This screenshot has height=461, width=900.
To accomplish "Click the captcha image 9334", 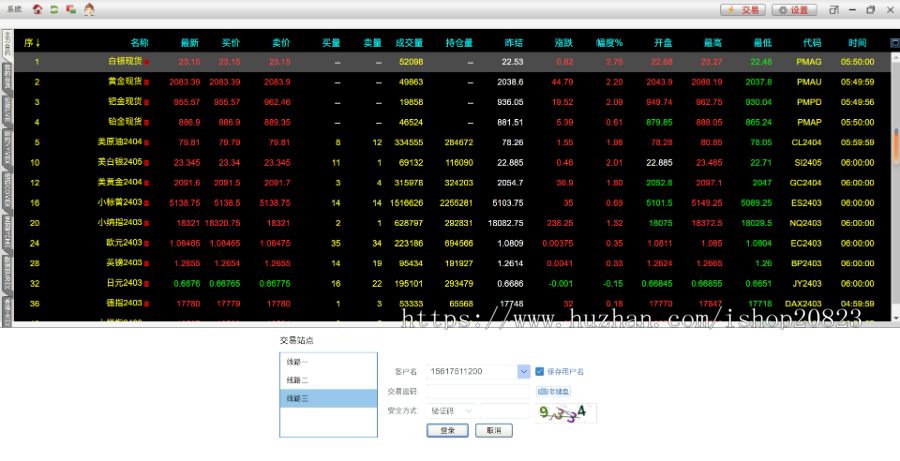I will coord(566,413).
